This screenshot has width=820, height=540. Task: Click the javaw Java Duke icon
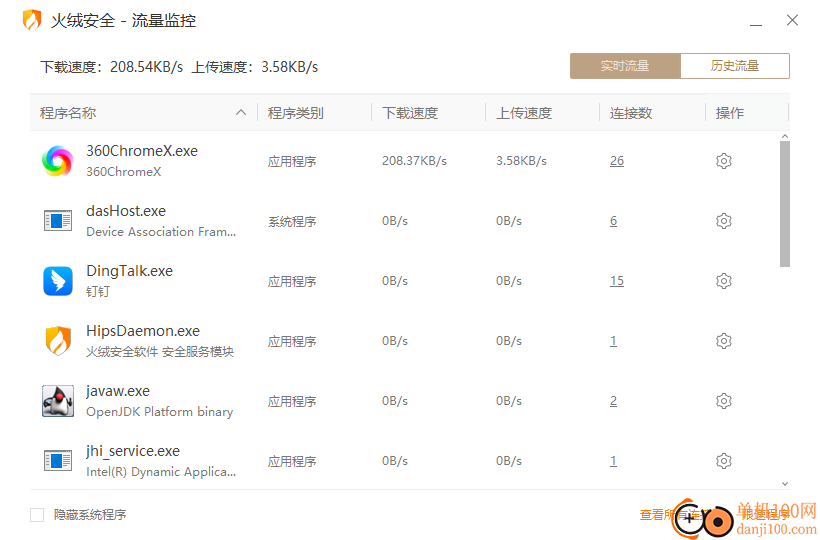tap(58, 401)
